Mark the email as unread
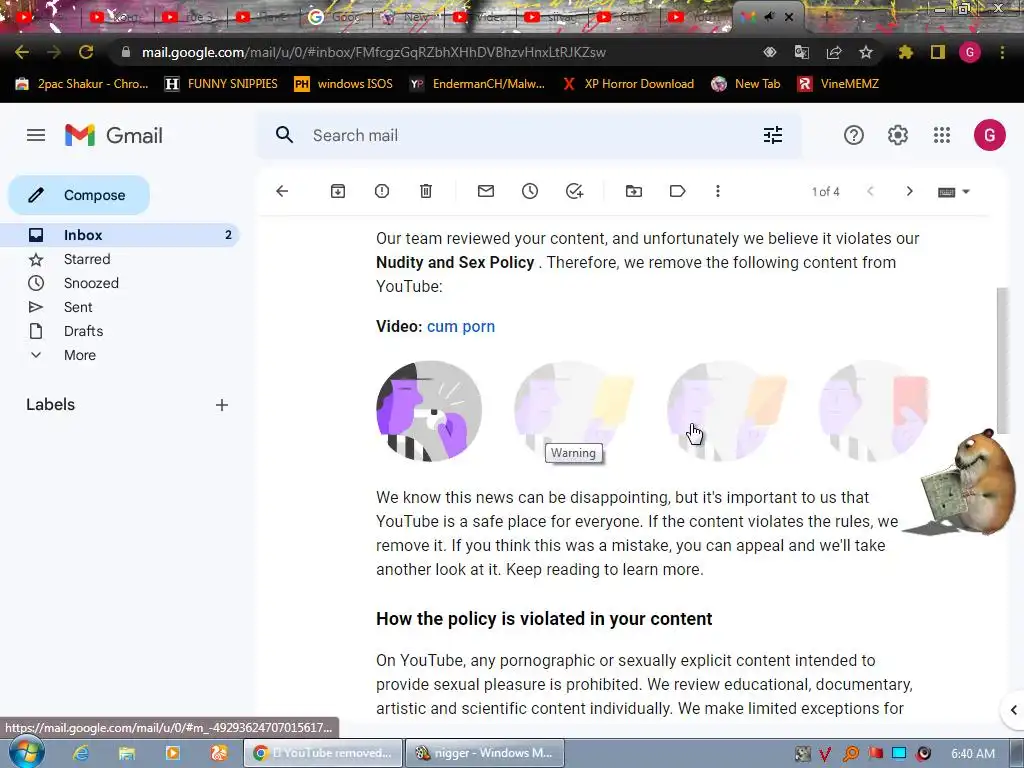The width and height of the screenshot is (1024, 768). coord(486,191)
